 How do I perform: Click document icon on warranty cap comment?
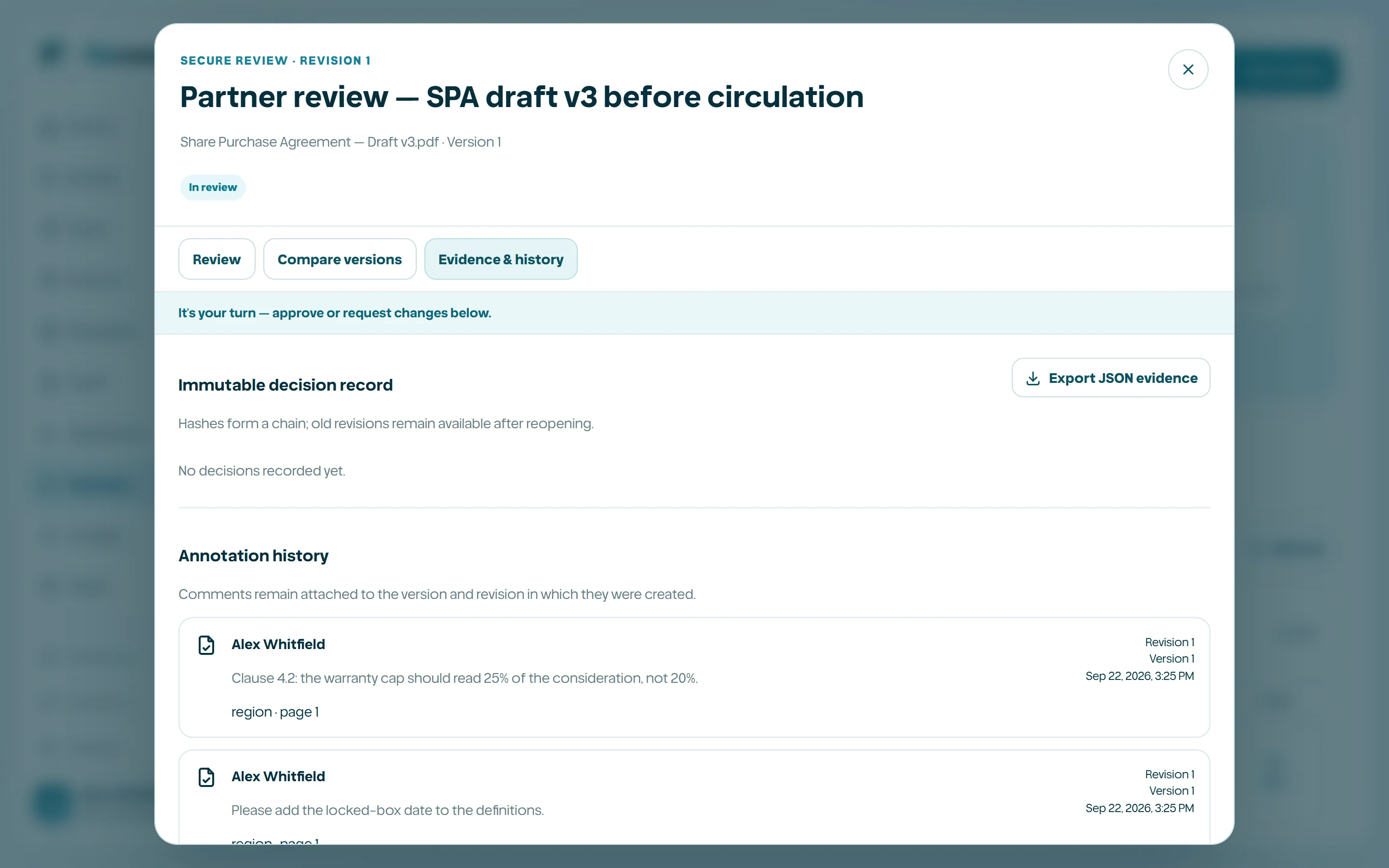pos(206,645)
